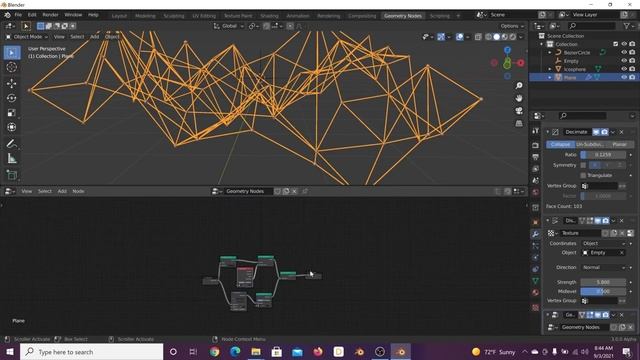Viewport: 640px width, 360px height.
Task: Select the Rotate tool
Action: (12, 98)
